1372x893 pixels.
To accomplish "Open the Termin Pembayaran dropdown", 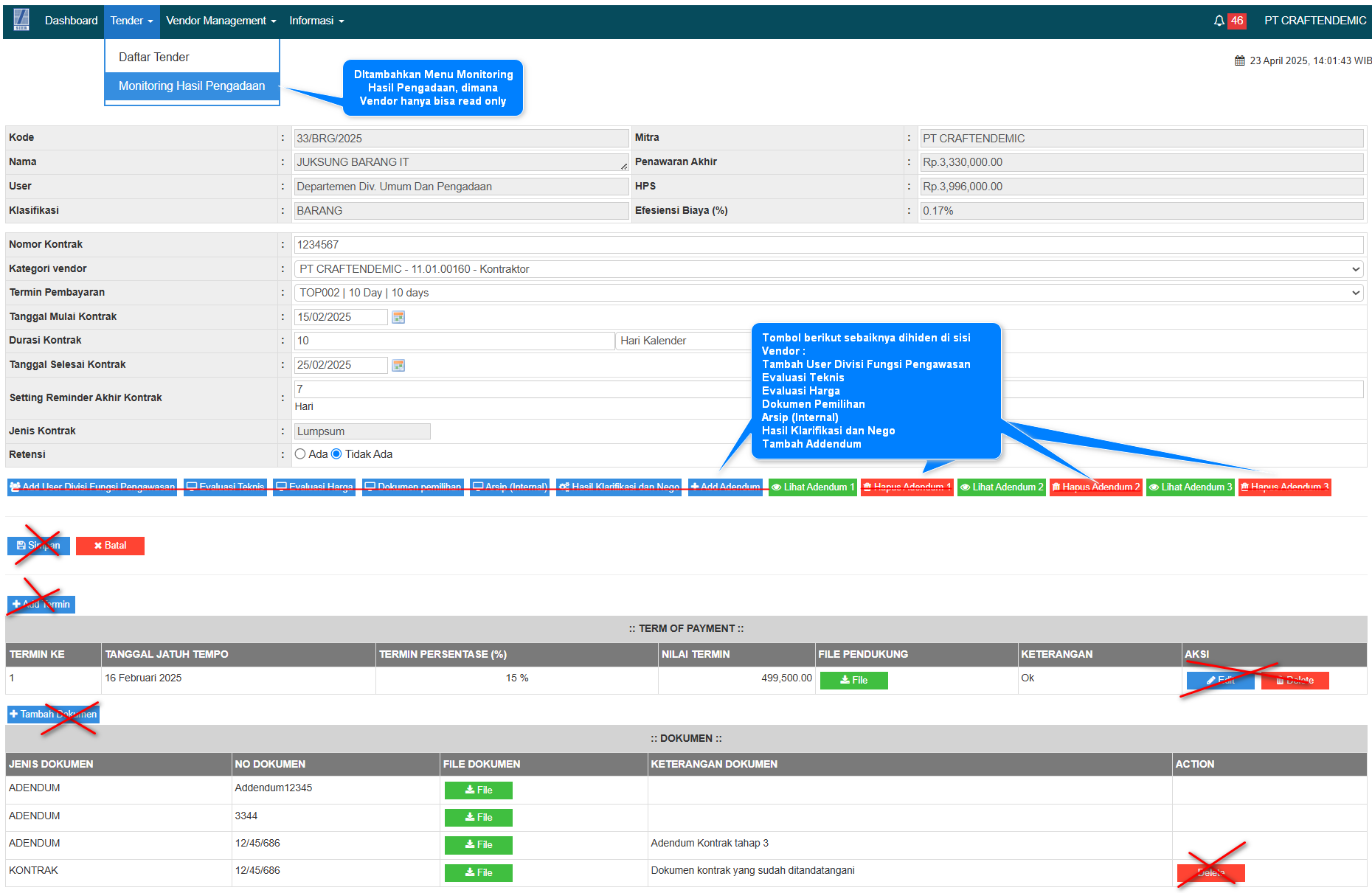I will (x=828, y=293).
